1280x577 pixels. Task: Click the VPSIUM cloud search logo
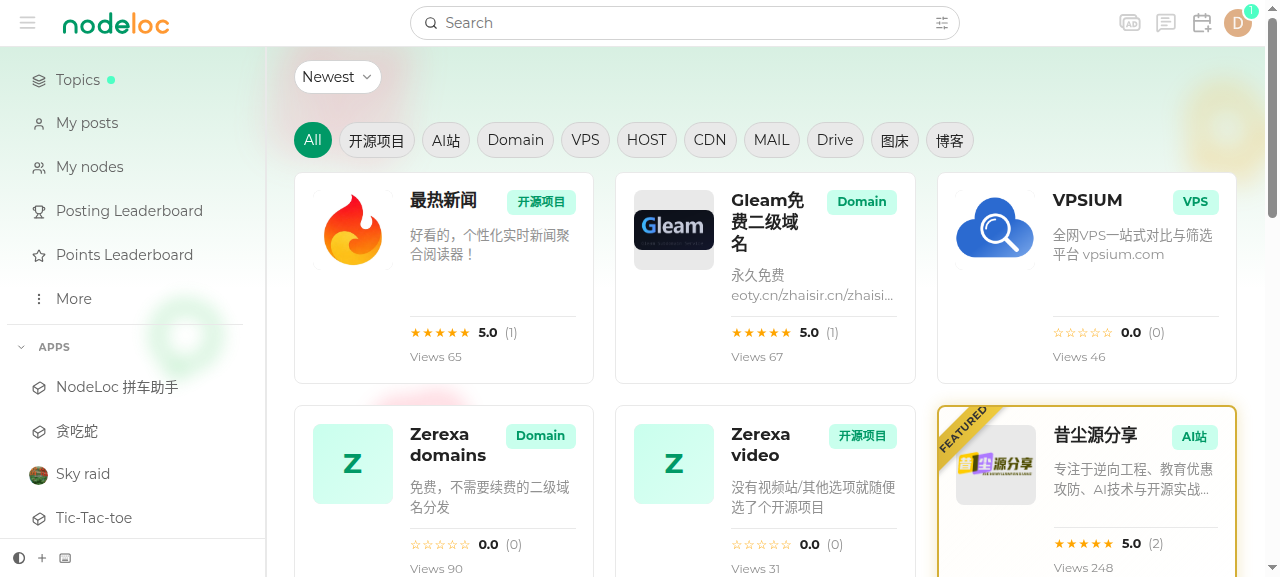995,230
